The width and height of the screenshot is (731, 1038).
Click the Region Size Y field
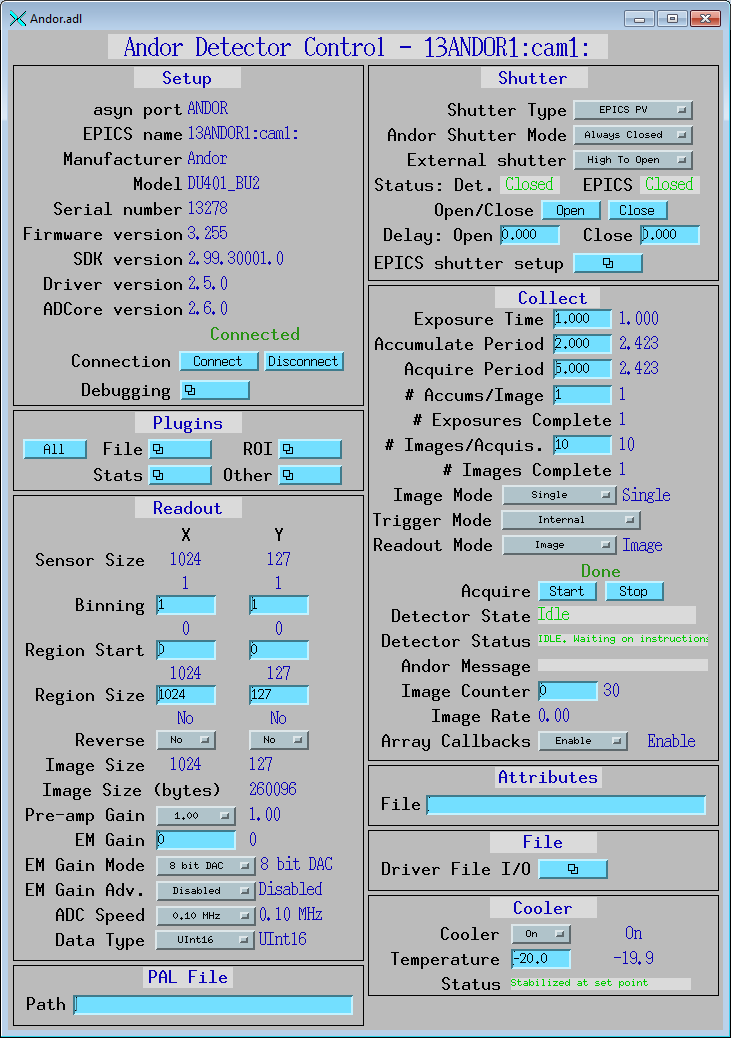pyautogui.click(x=279, y=694)
